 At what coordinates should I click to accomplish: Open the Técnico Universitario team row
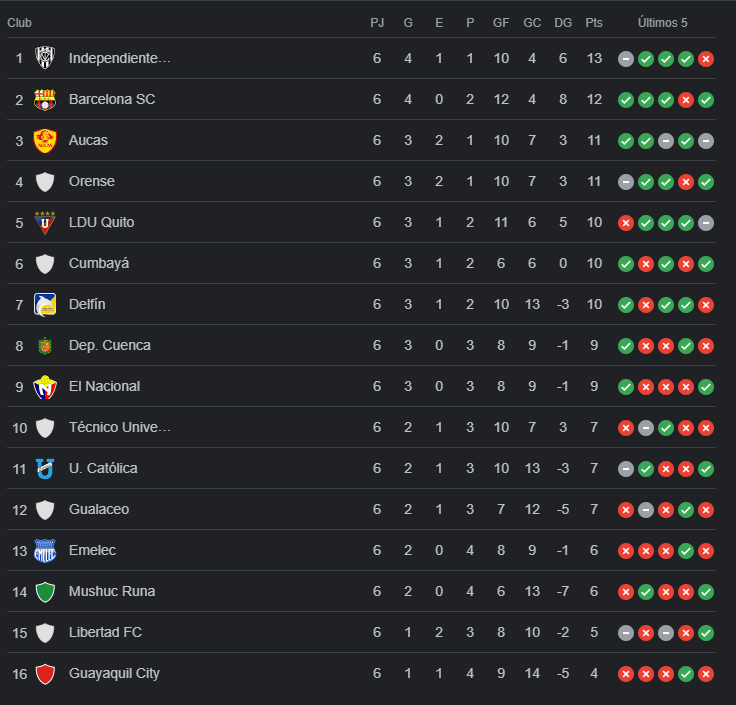coord(119,427)
